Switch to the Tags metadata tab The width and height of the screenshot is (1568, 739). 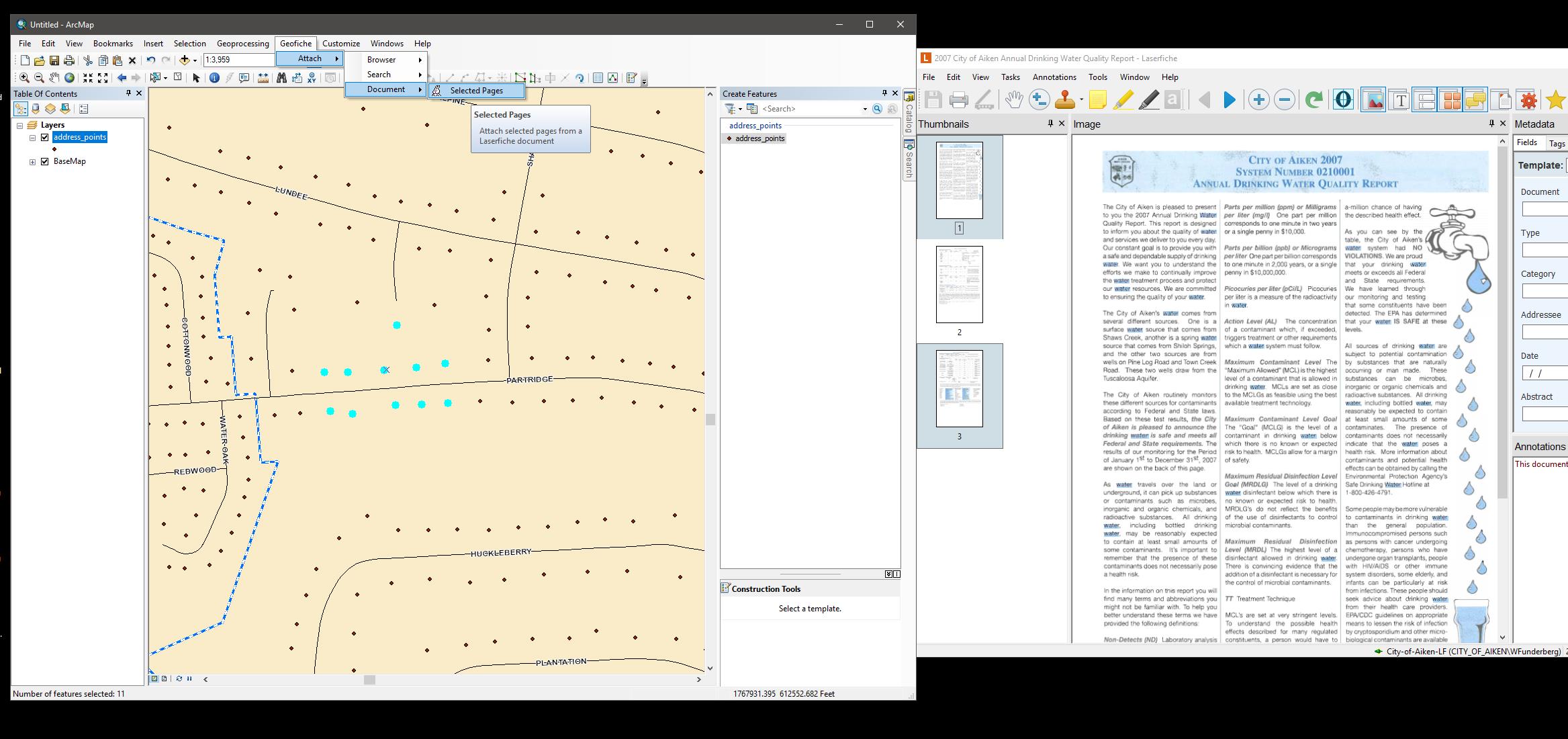pyautogui.click(x=1557, y=143)
